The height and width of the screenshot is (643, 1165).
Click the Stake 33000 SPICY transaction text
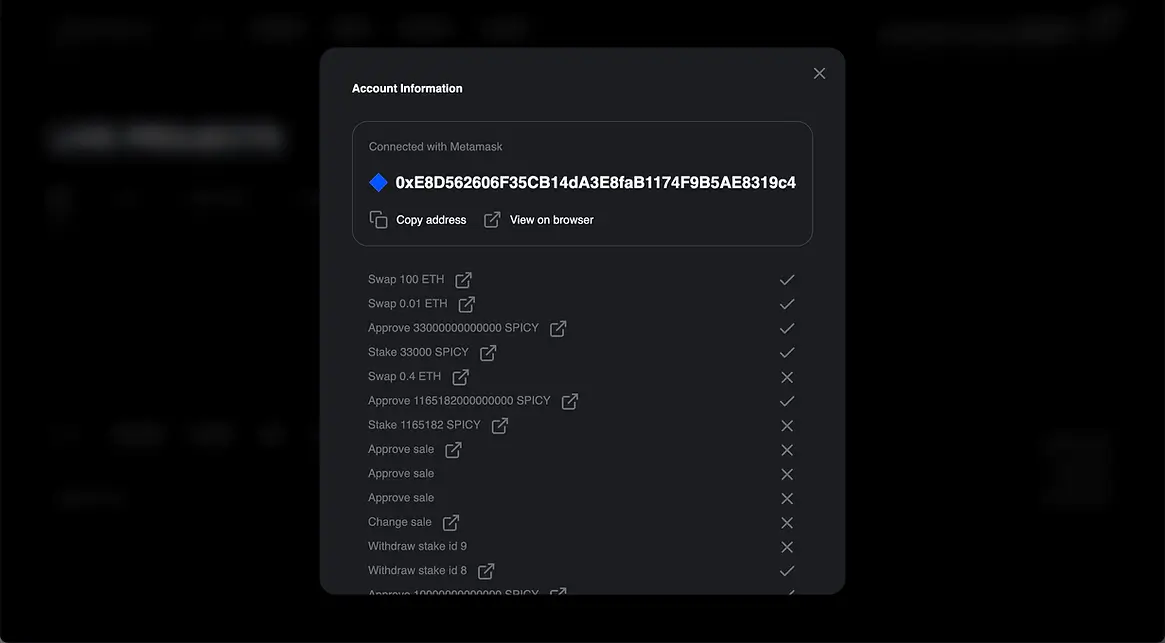click(x=418, y=352)
